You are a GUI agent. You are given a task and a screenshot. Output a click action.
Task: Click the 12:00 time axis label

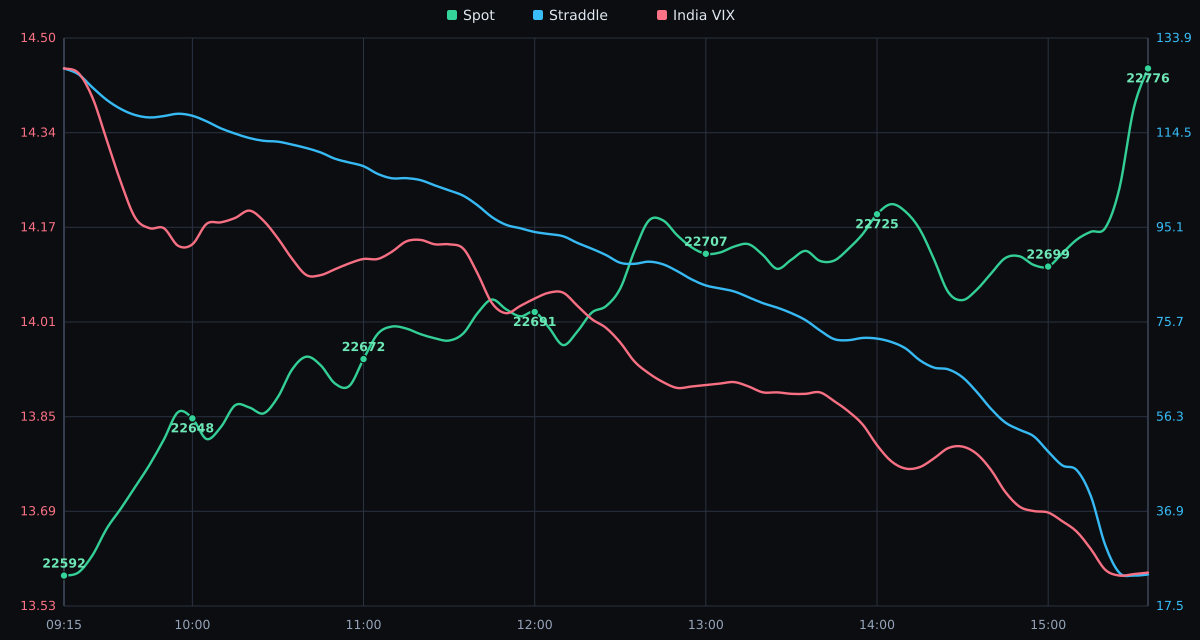pyautogui.click(x=534, y=625)
